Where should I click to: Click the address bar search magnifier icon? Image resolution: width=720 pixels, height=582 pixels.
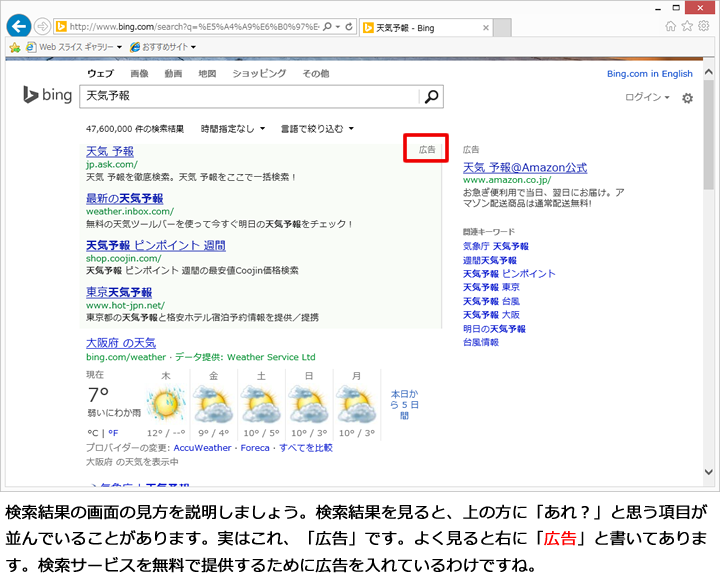[x=327, y=27]
